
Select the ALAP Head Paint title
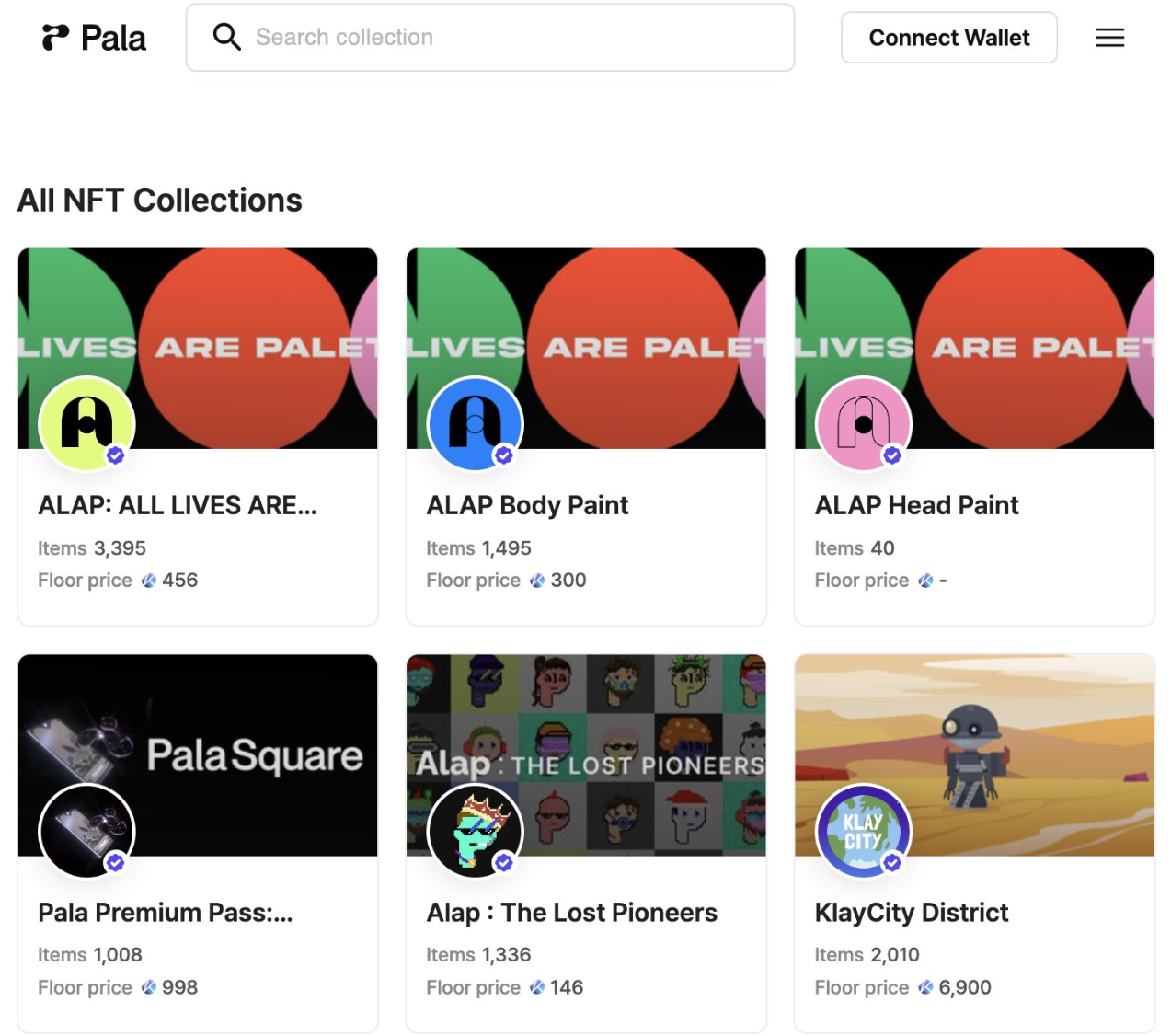point(916,505)
